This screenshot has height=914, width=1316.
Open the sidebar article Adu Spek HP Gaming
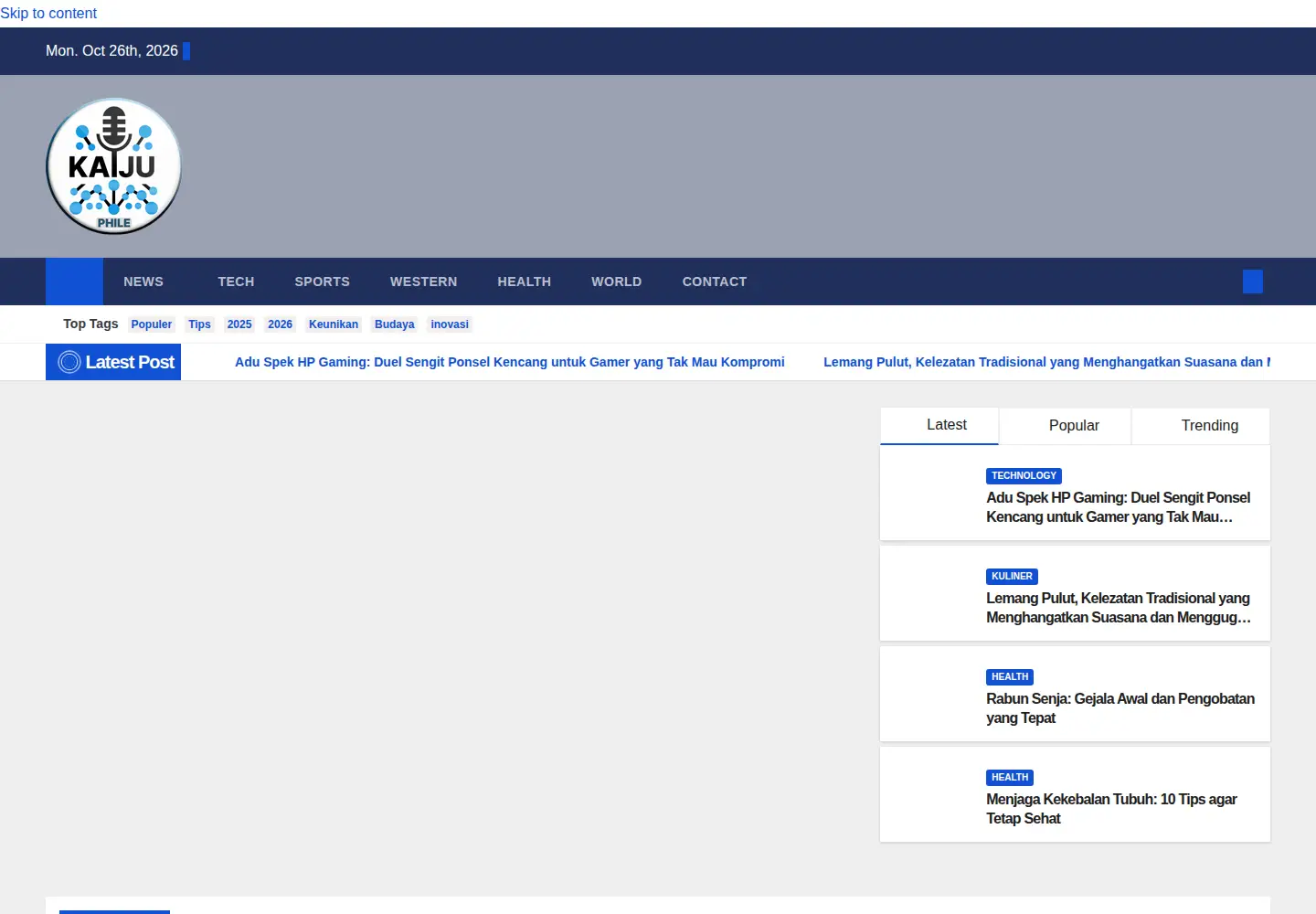[x=1119, y=507]
